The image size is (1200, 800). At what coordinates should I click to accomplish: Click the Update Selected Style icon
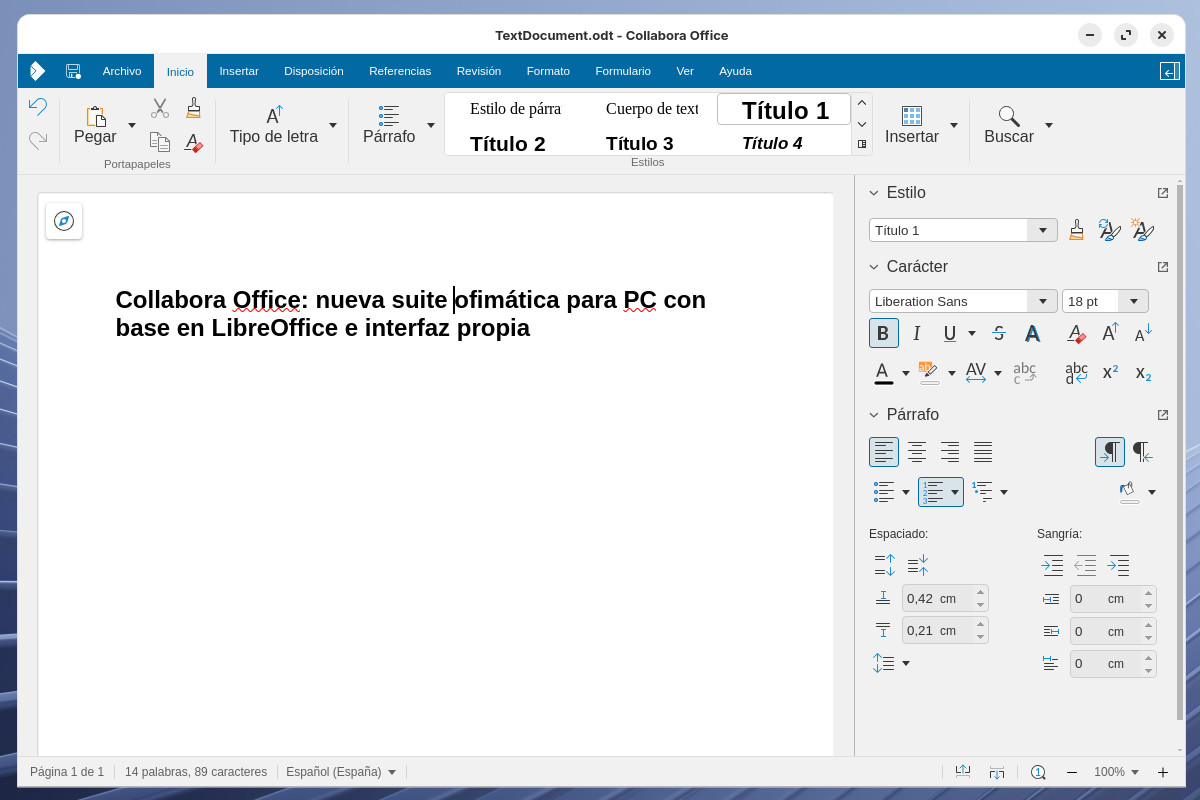click(x=1109, y=229)
